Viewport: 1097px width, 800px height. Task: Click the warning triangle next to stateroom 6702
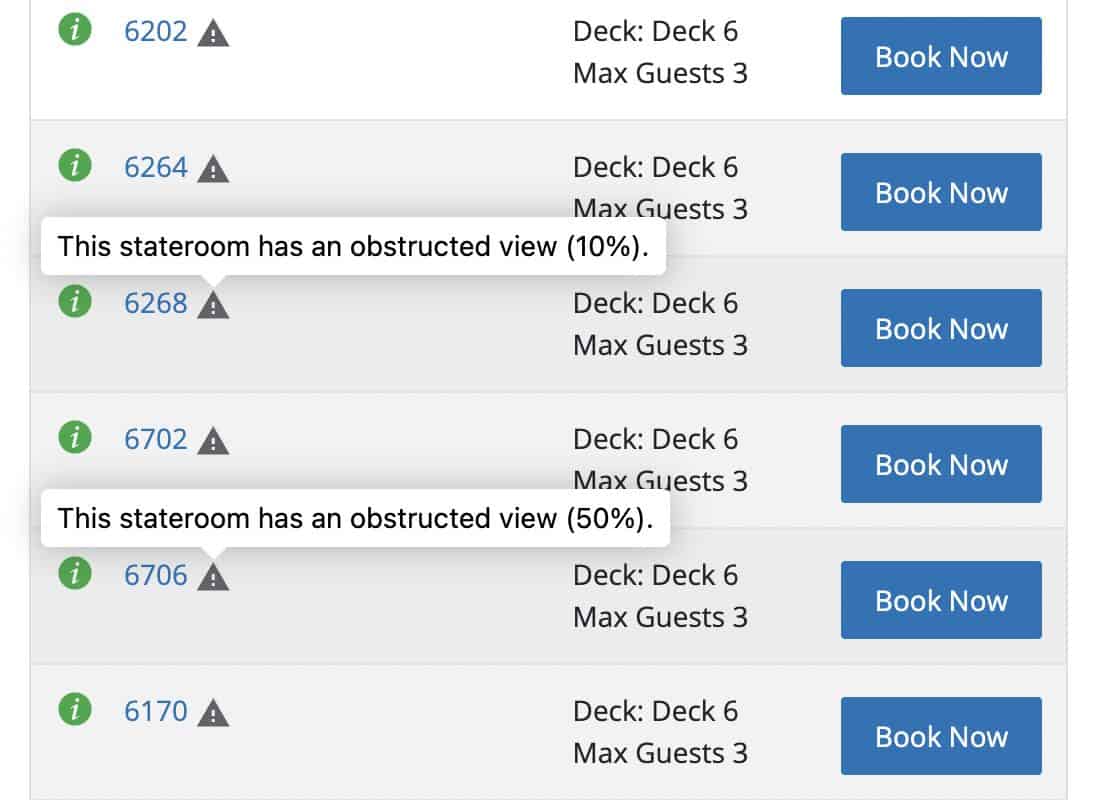tap(213, 441)
